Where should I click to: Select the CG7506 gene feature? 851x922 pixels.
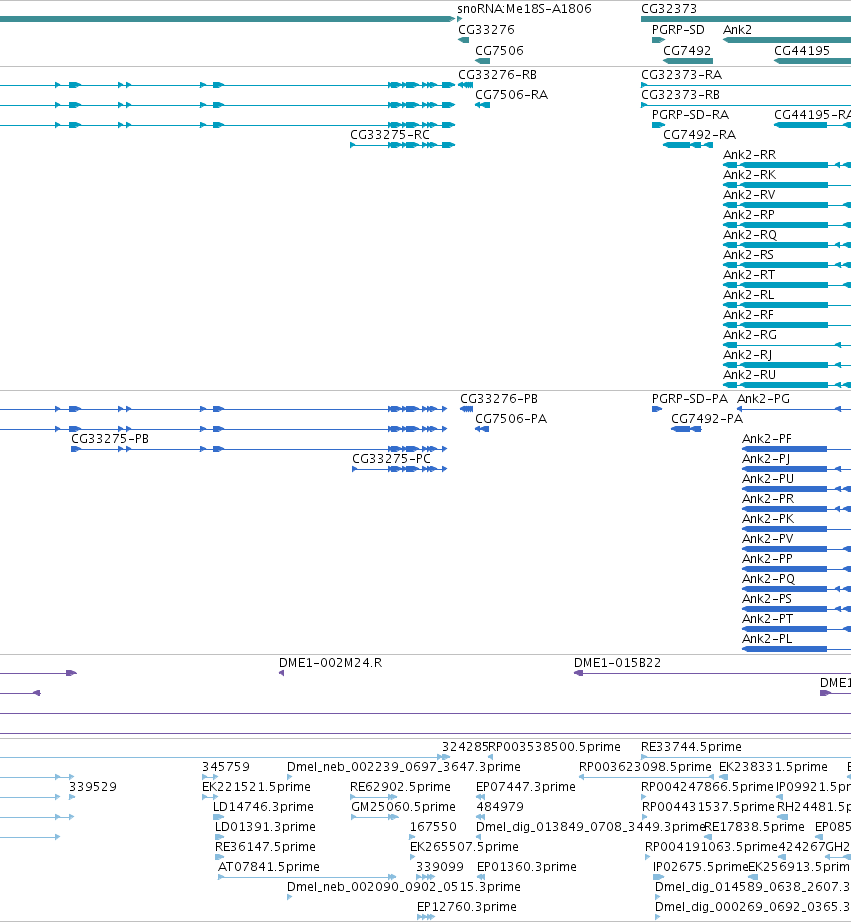(x=482, y=61)
